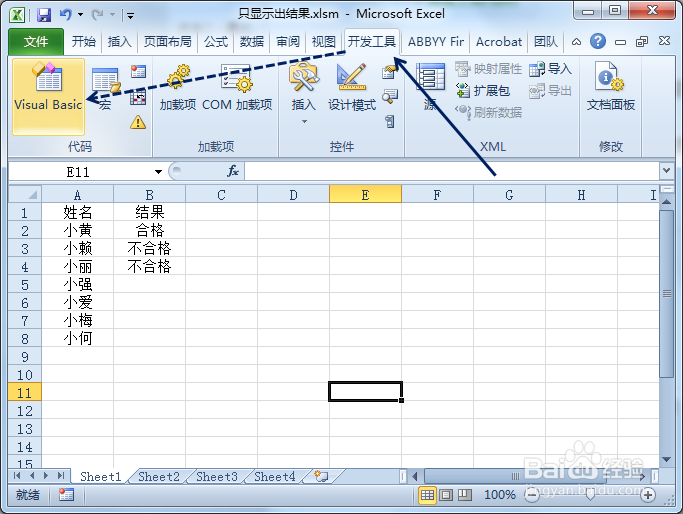Open COM 加载项 dialog
The image size is (683, 514).
pos(237,88)
